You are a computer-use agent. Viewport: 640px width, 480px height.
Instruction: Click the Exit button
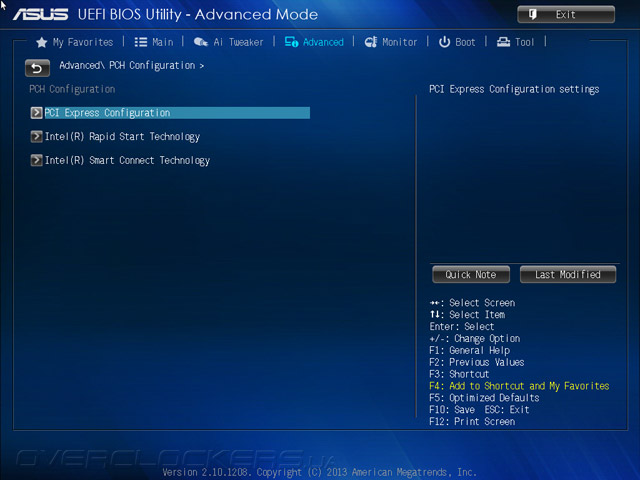click(566, 15)
